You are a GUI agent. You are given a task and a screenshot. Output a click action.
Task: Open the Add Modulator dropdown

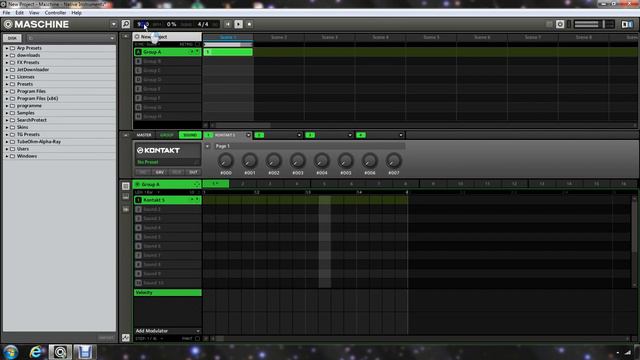pos(167,331)
